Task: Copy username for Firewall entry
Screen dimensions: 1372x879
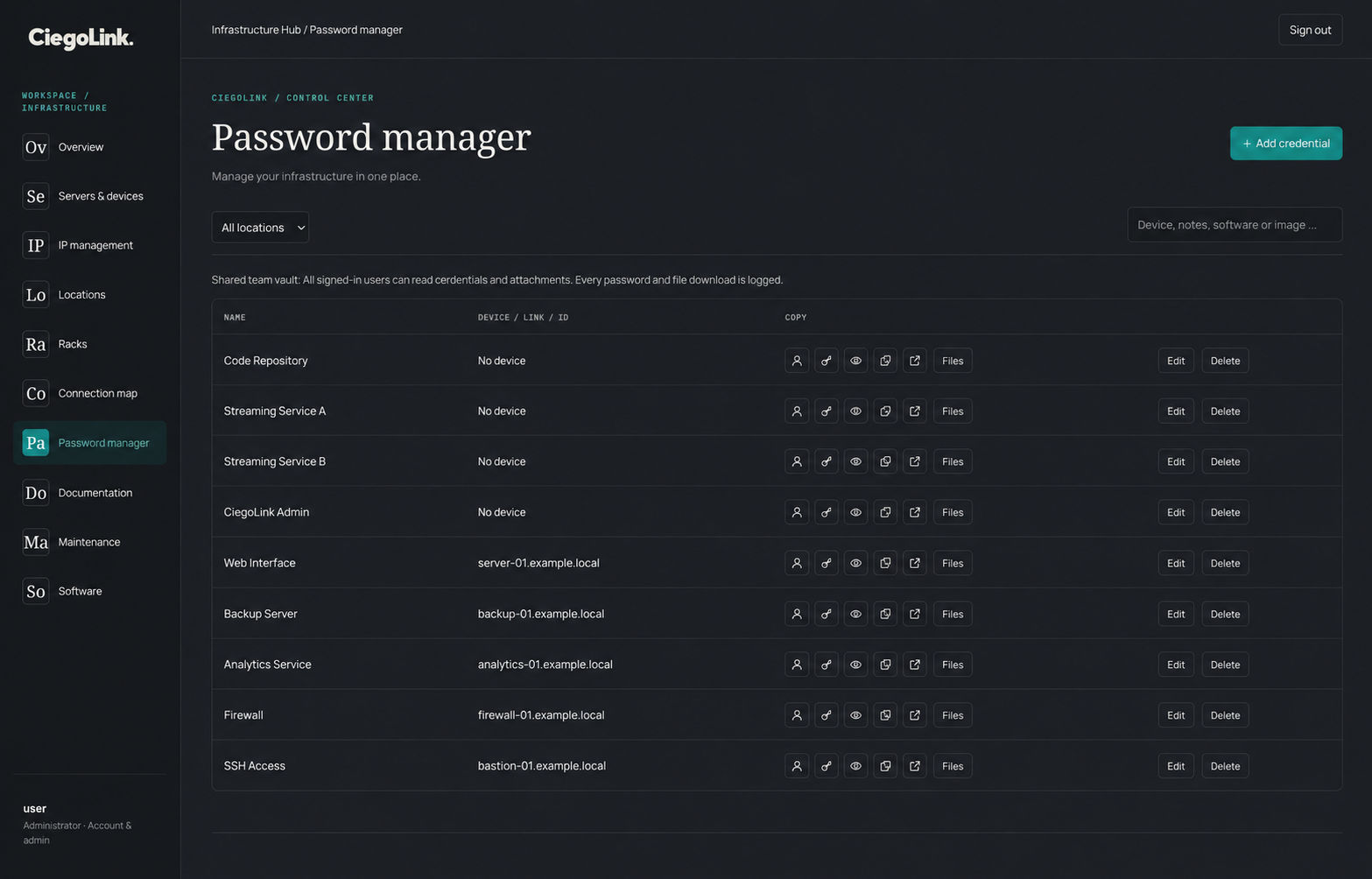Action: click(797, 715)
